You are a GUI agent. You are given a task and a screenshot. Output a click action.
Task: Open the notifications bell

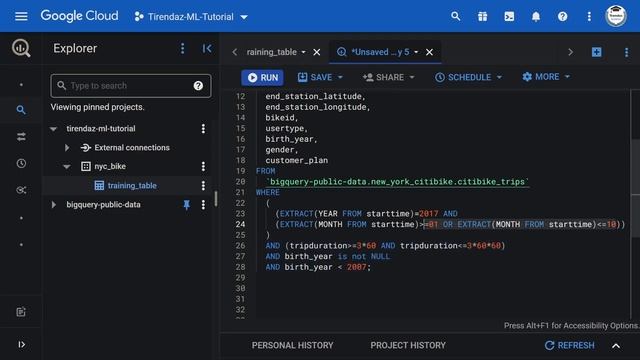536,16
